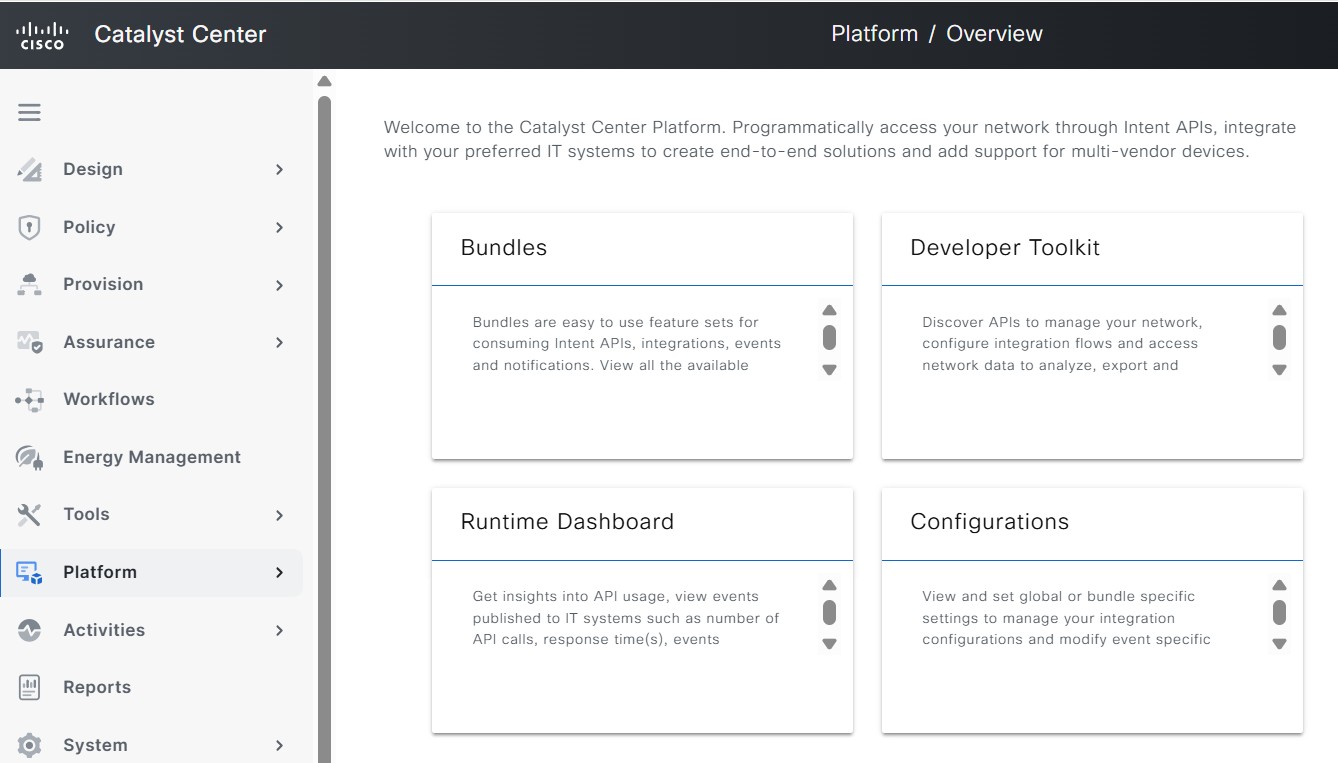
Task: Select the Design pencil icon
Action: pyautogui.click(x=29, y=169)
